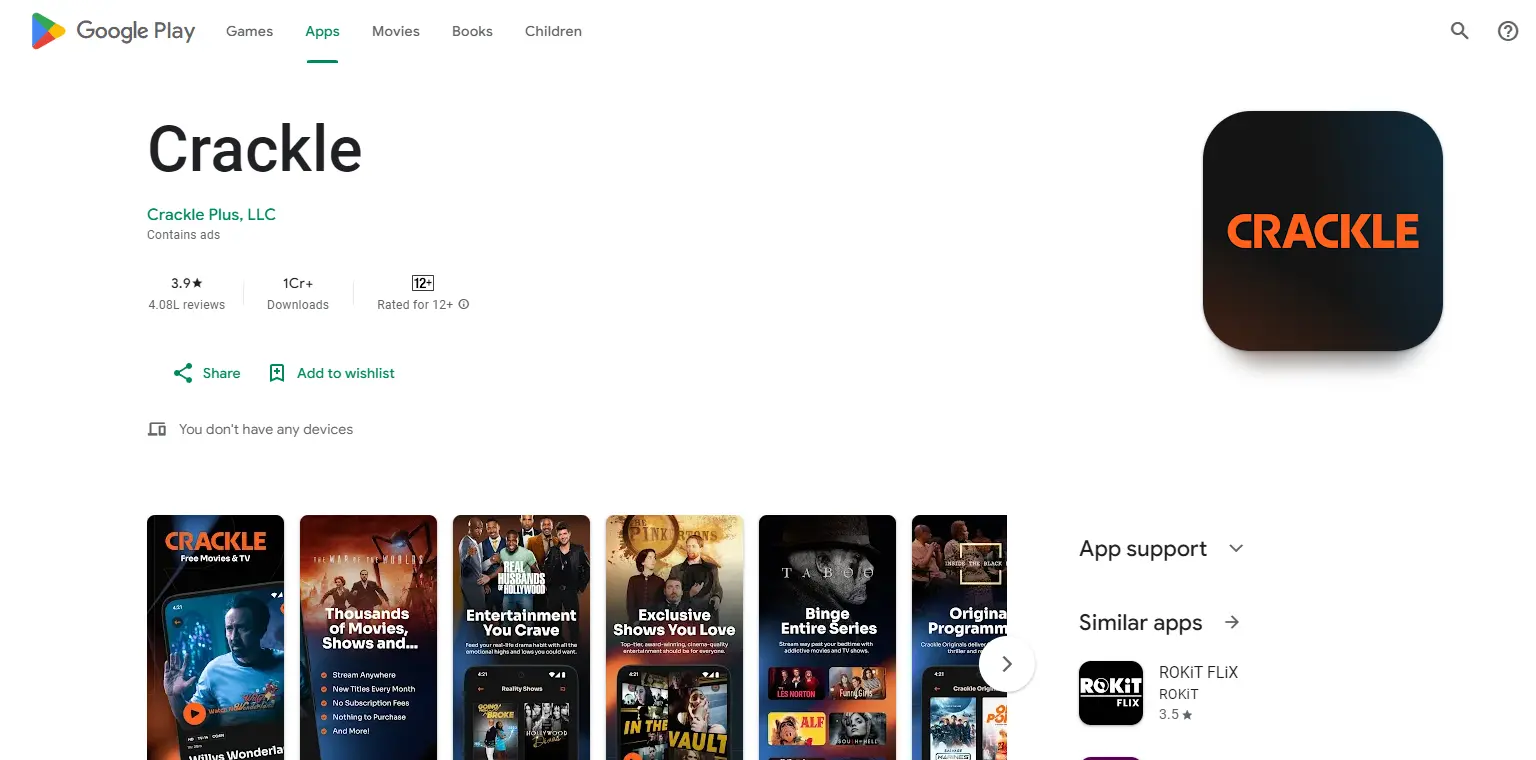
Task: Click 'You don't have any devices' text
Action: point(266,429)
